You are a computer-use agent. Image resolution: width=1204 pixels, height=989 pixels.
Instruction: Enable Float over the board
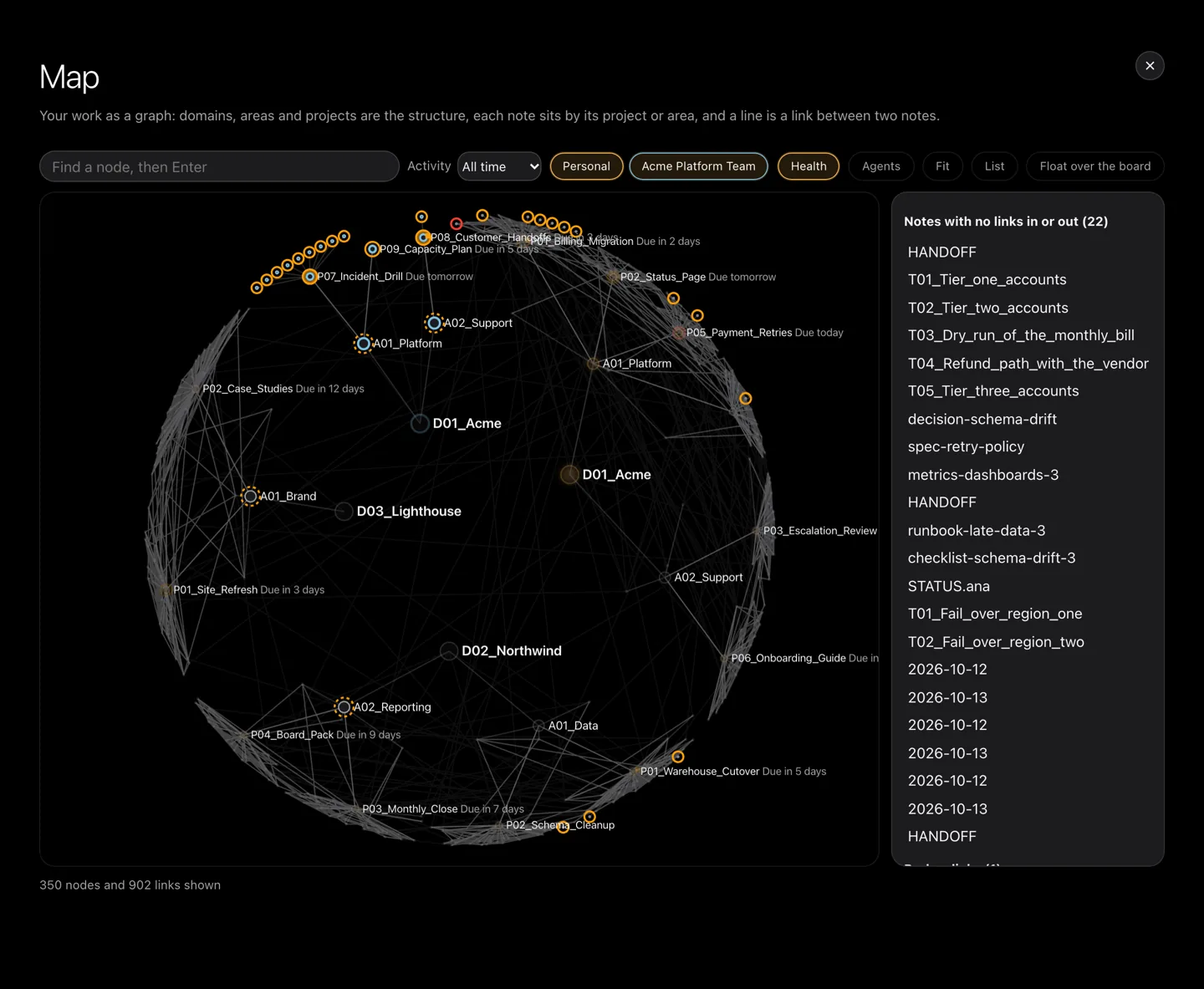pos(1095,166)
